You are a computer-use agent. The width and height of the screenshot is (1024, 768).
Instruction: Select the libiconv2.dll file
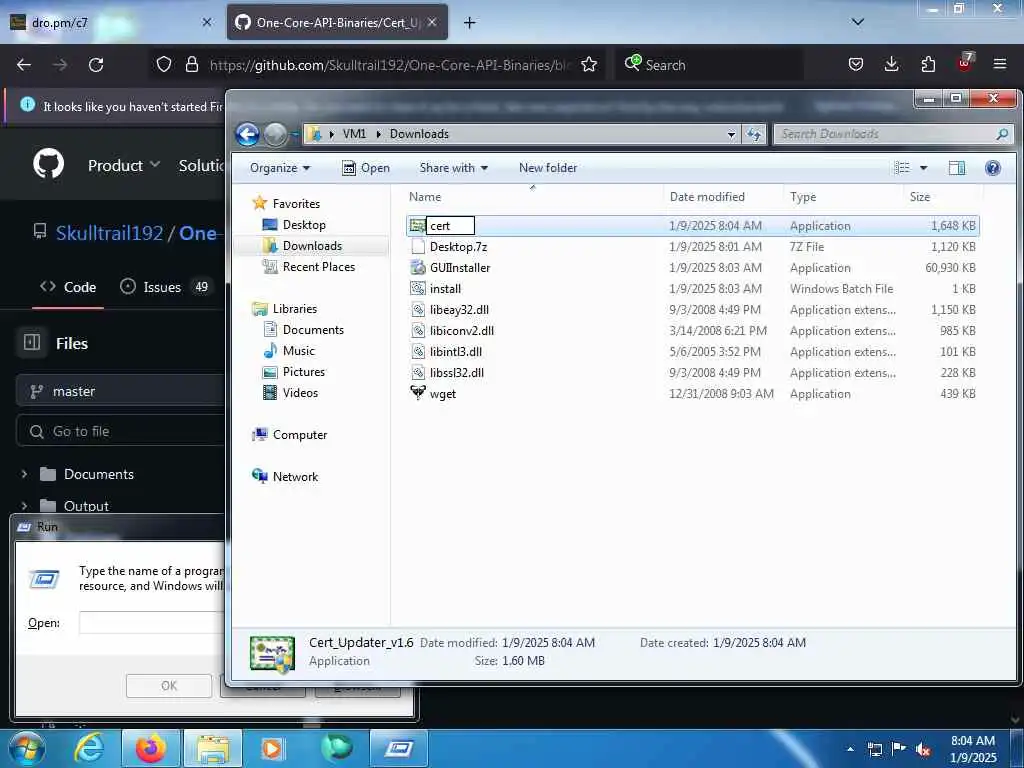(462, 330)
